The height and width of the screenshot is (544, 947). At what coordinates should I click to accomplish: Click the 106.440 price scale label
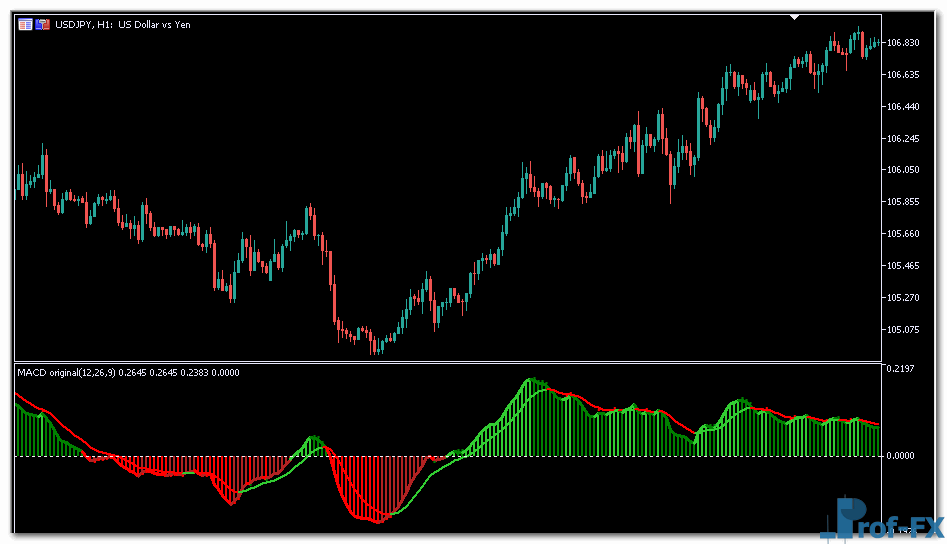[x=903, y=106]
